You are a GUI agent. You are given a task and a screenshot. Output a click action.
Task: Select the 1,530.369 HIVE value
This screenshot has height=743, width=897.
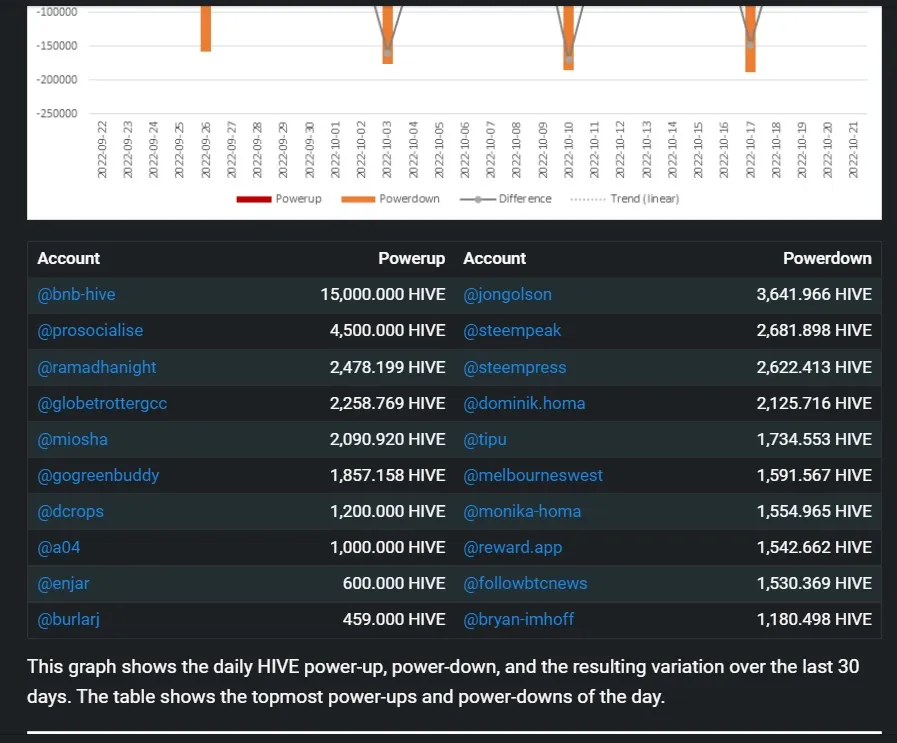click(814, 583)
